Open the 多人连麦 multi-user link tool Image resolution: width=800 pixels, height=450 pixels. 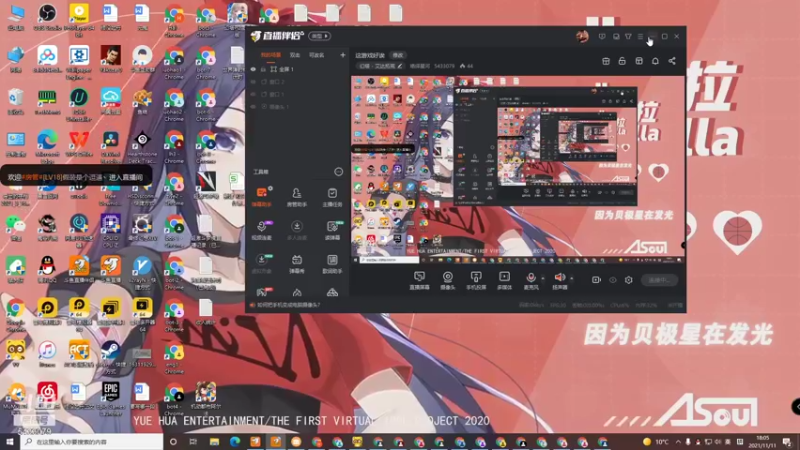tap(296, 230)
